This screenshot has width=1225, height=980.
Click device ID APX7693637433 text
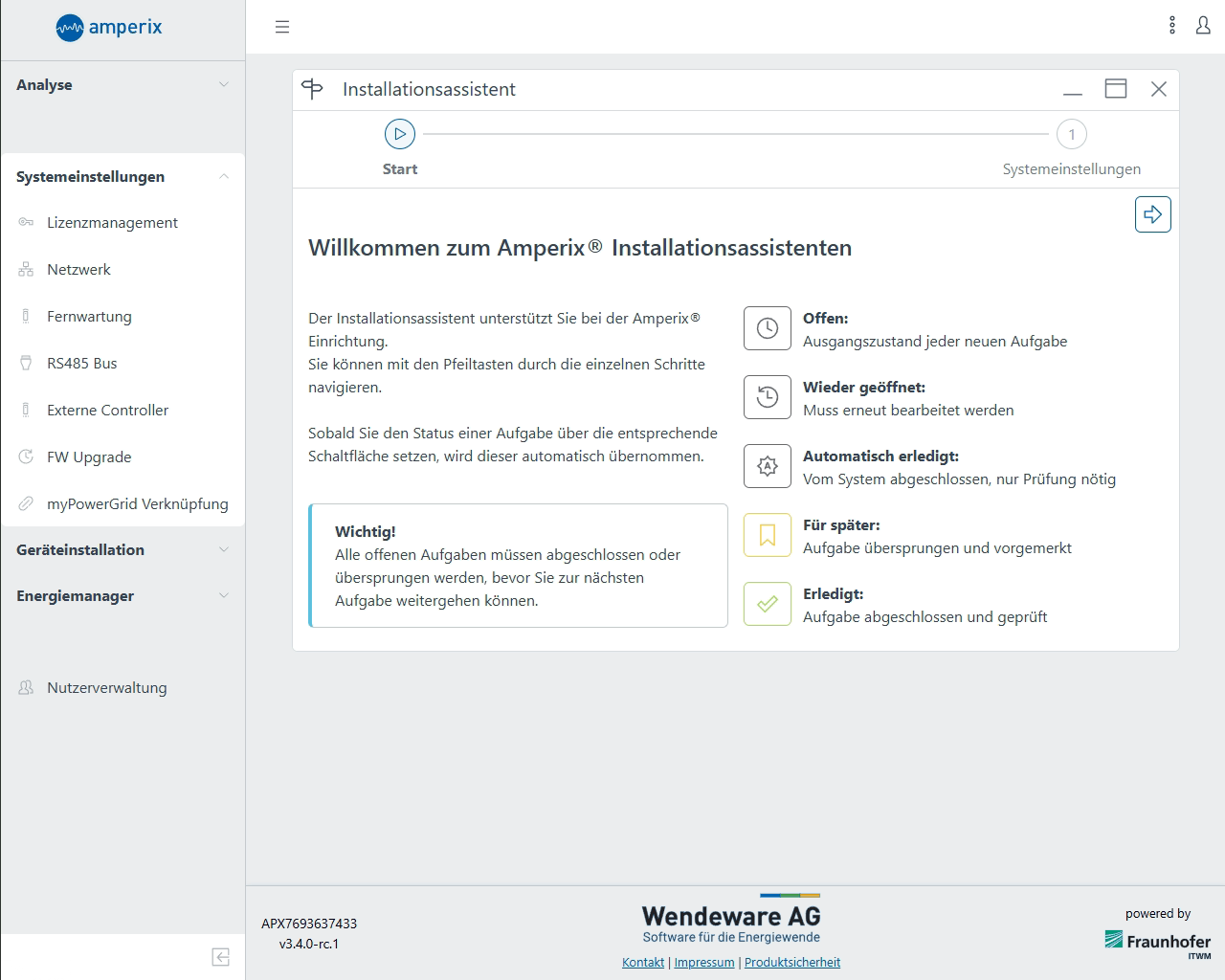point(309,924)
